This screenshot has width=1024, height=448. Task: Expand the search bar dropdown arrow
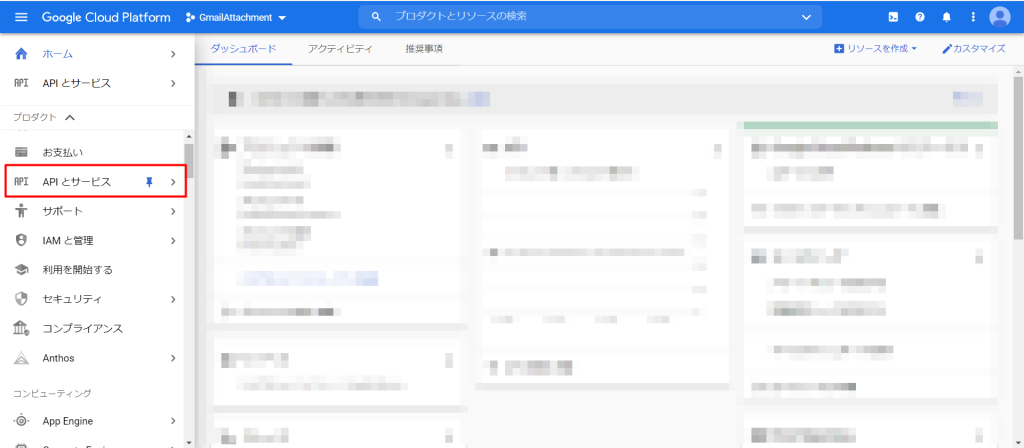[x=806, y=18]
